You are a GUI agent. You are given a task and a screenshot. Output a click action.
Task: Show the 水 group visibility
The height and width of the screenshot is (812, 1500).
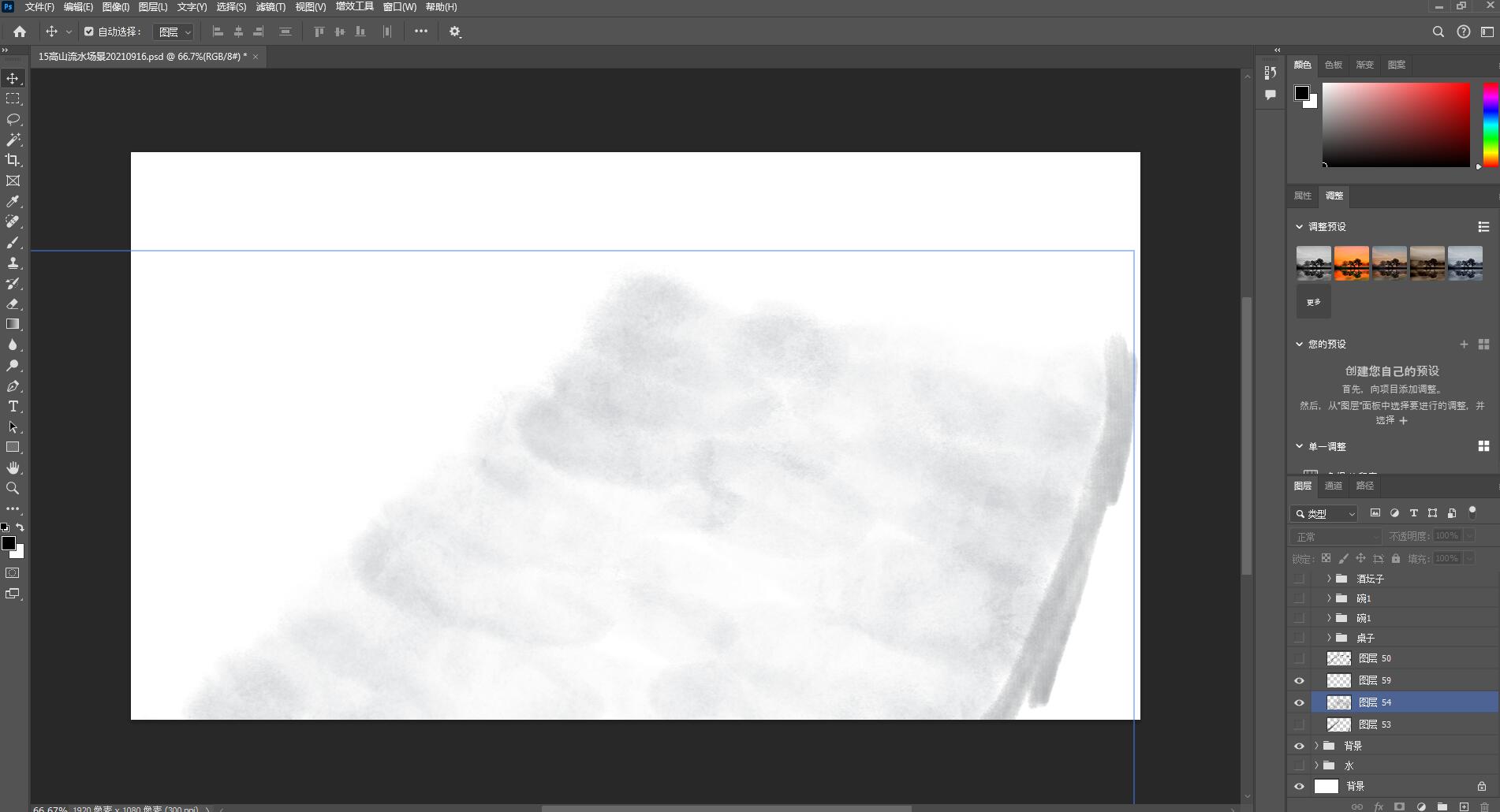click(1299, 765)
